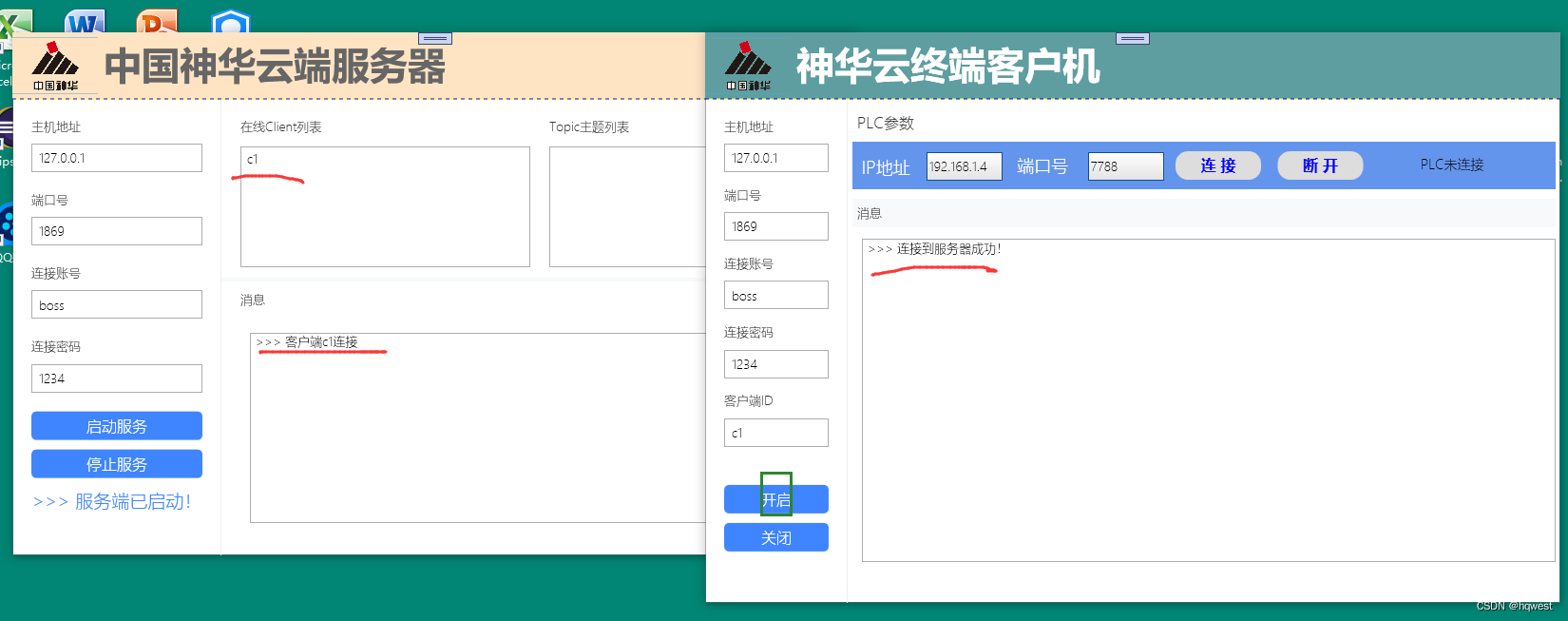Click client 消息 section label

[870, 214]
